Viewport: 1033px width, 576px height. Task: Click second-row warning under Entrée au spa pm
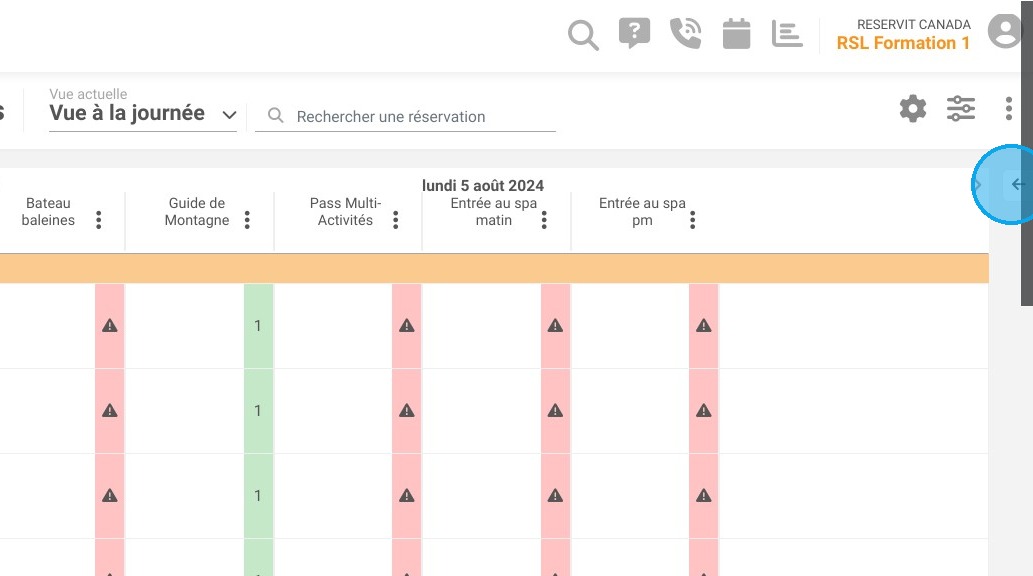(704, 411)
